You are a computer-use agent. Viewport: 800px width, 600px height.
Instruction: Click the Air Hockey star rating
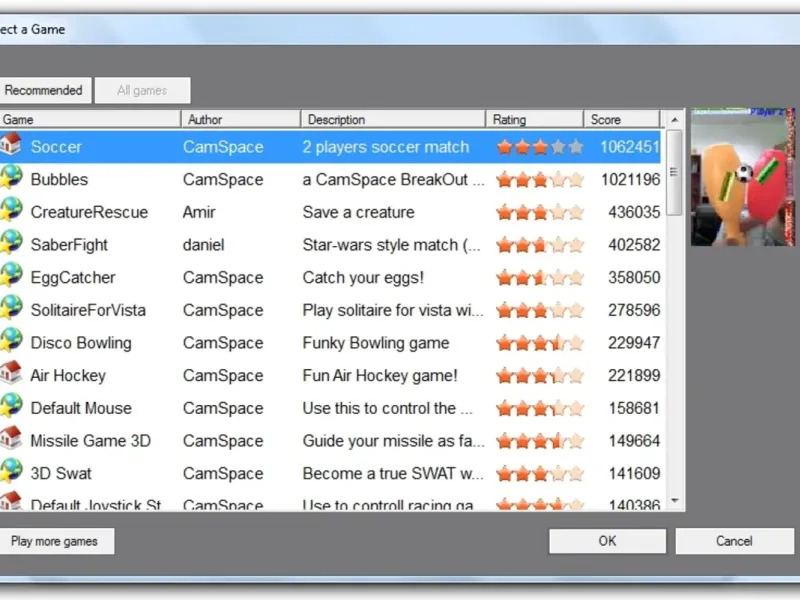[540, 376]
